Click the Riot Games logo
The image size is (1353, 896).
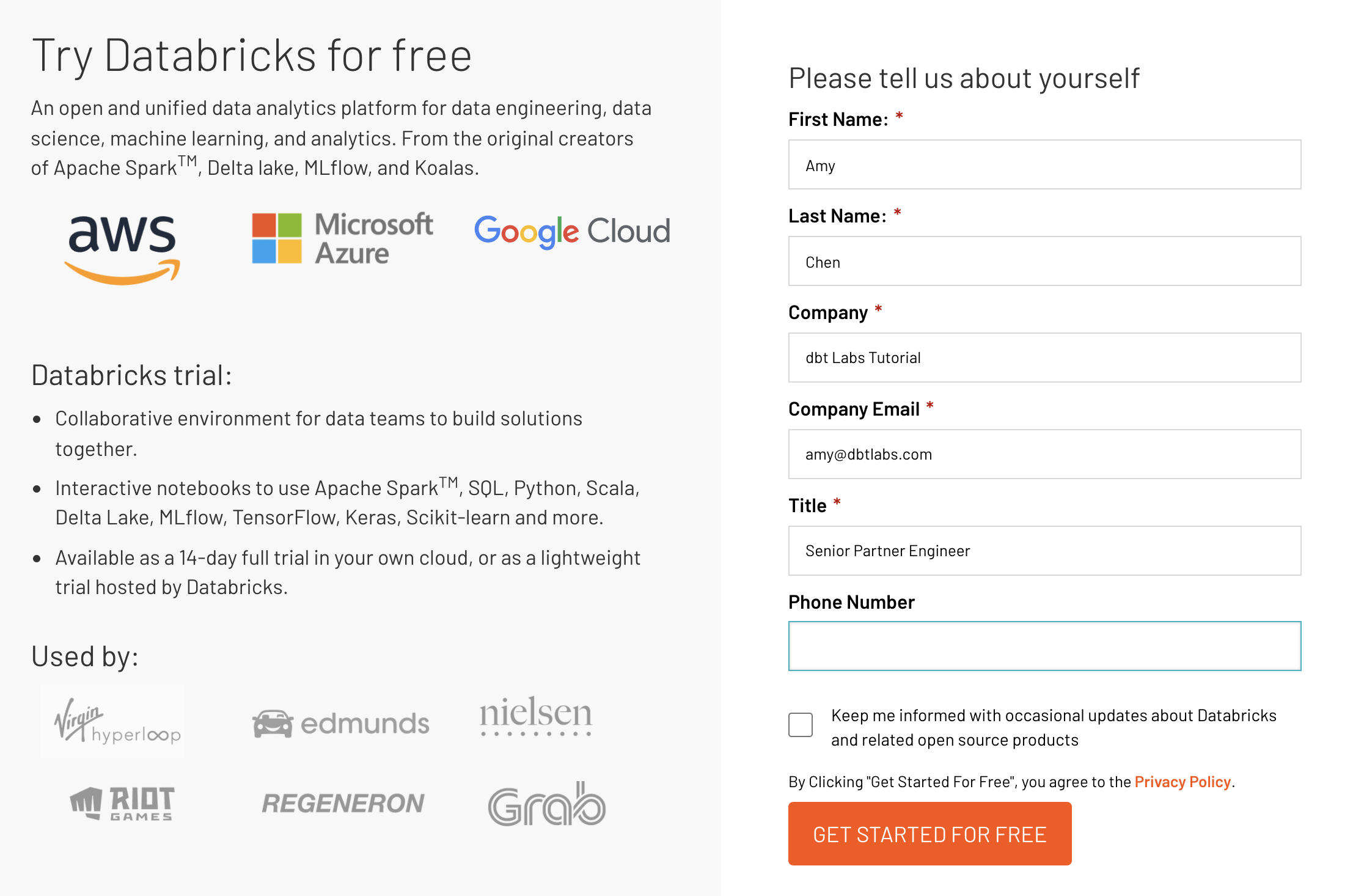coord(122,804)
